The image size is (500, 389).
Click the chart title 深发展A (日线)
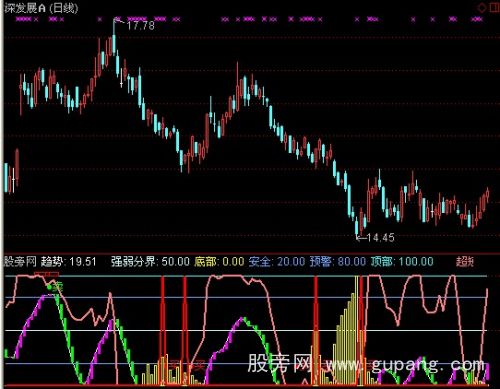pos(41,8)
